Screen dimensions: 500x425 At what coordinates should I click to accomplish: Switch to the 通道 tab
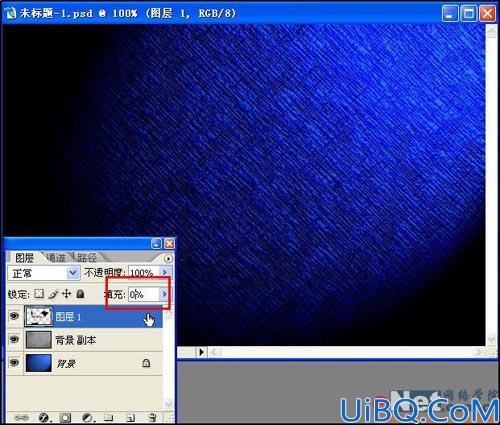[56, 257]
